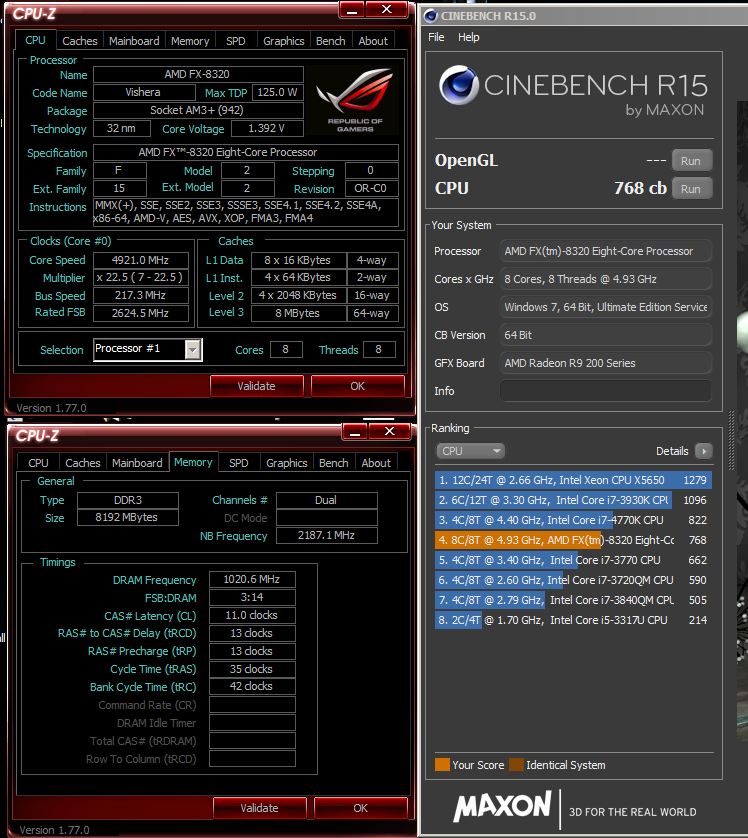Click the FSB:DRAM value 3:14
Viewport: 748px width, 838px height.
252,597
